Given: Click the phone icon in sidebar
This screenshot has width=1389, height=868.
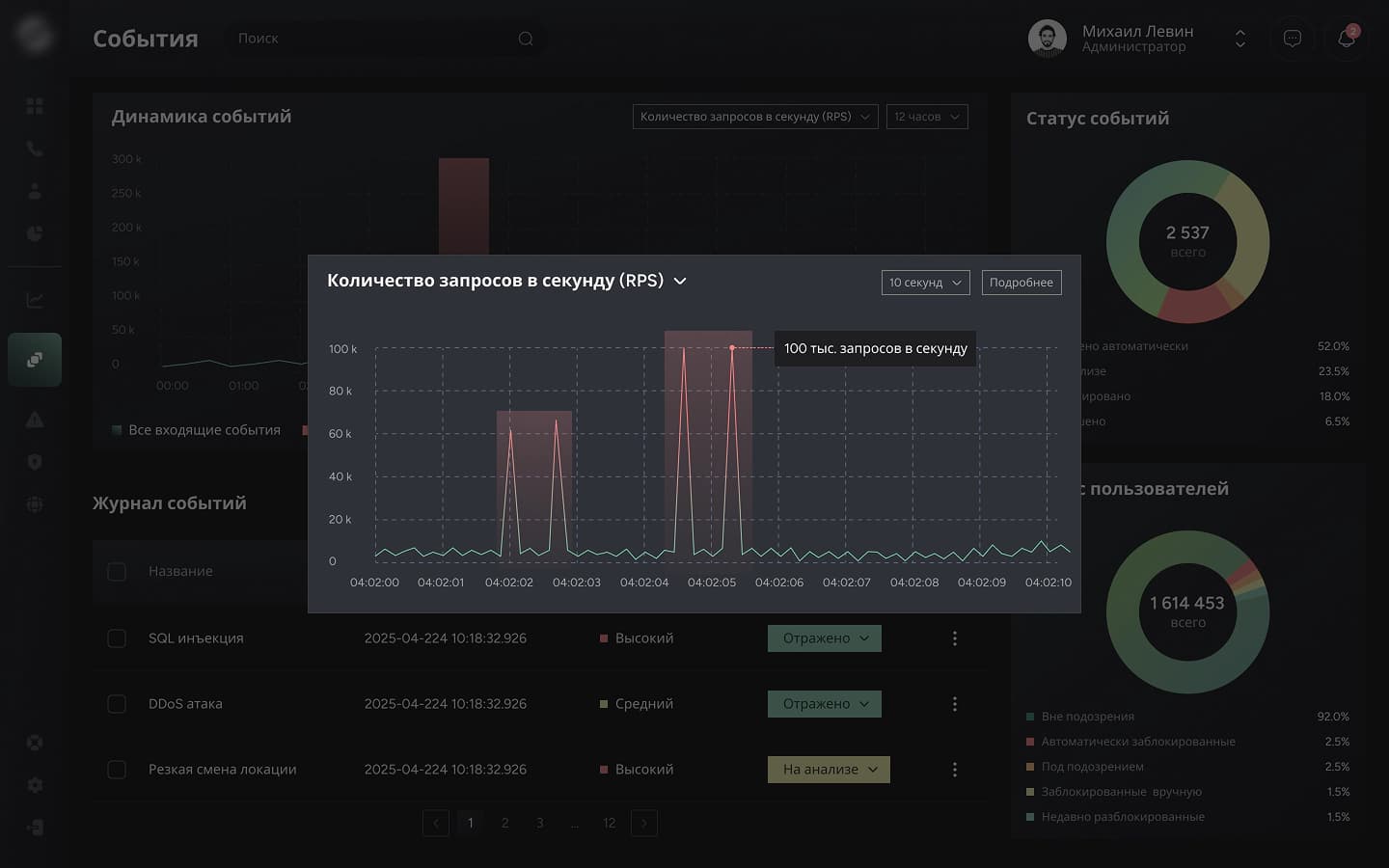Looking at the screenshot, I should tap(35, 149).
